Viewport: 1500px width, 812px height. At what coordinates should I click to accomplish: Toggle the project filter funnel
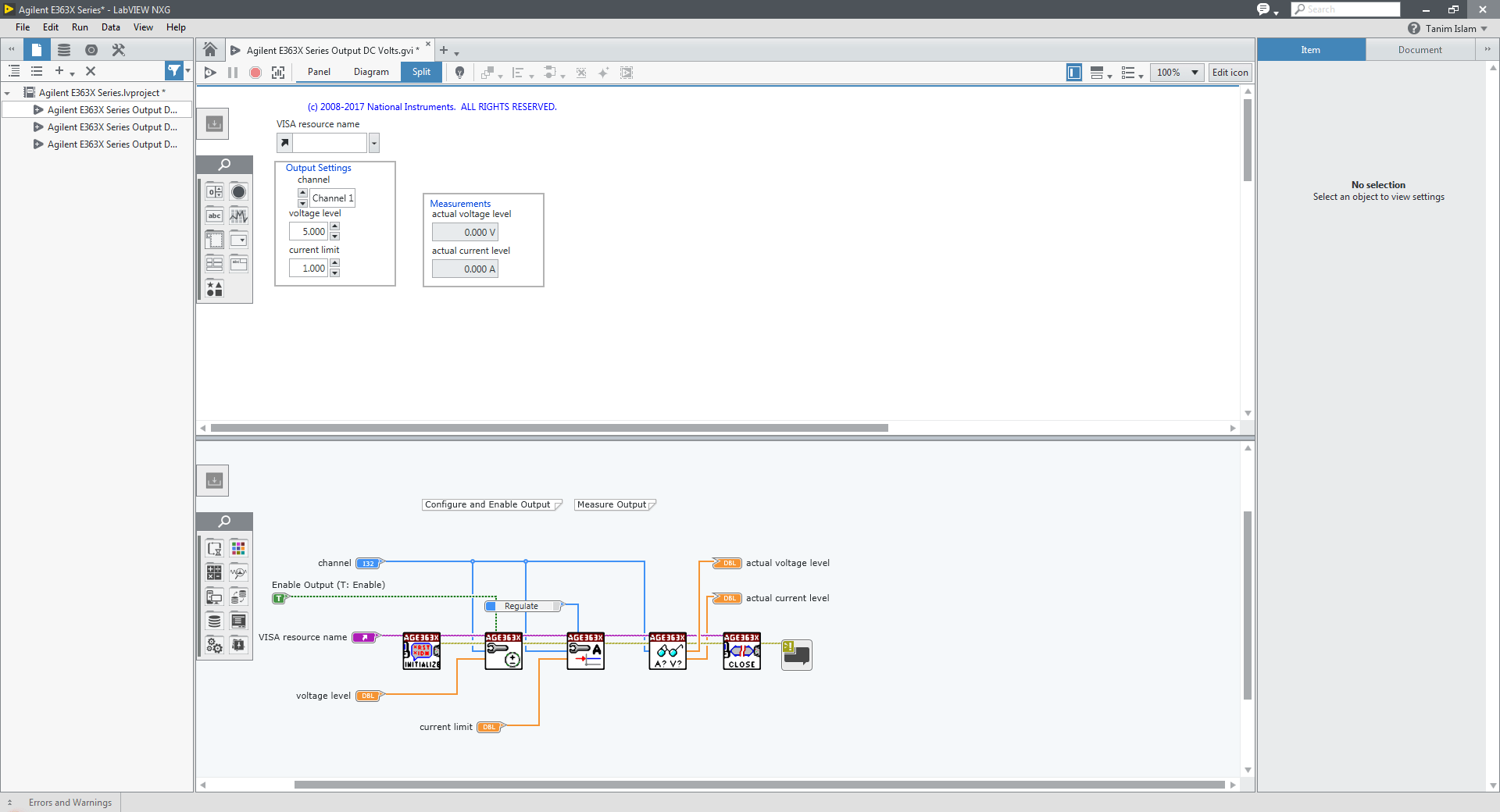[x=175, y=71]
